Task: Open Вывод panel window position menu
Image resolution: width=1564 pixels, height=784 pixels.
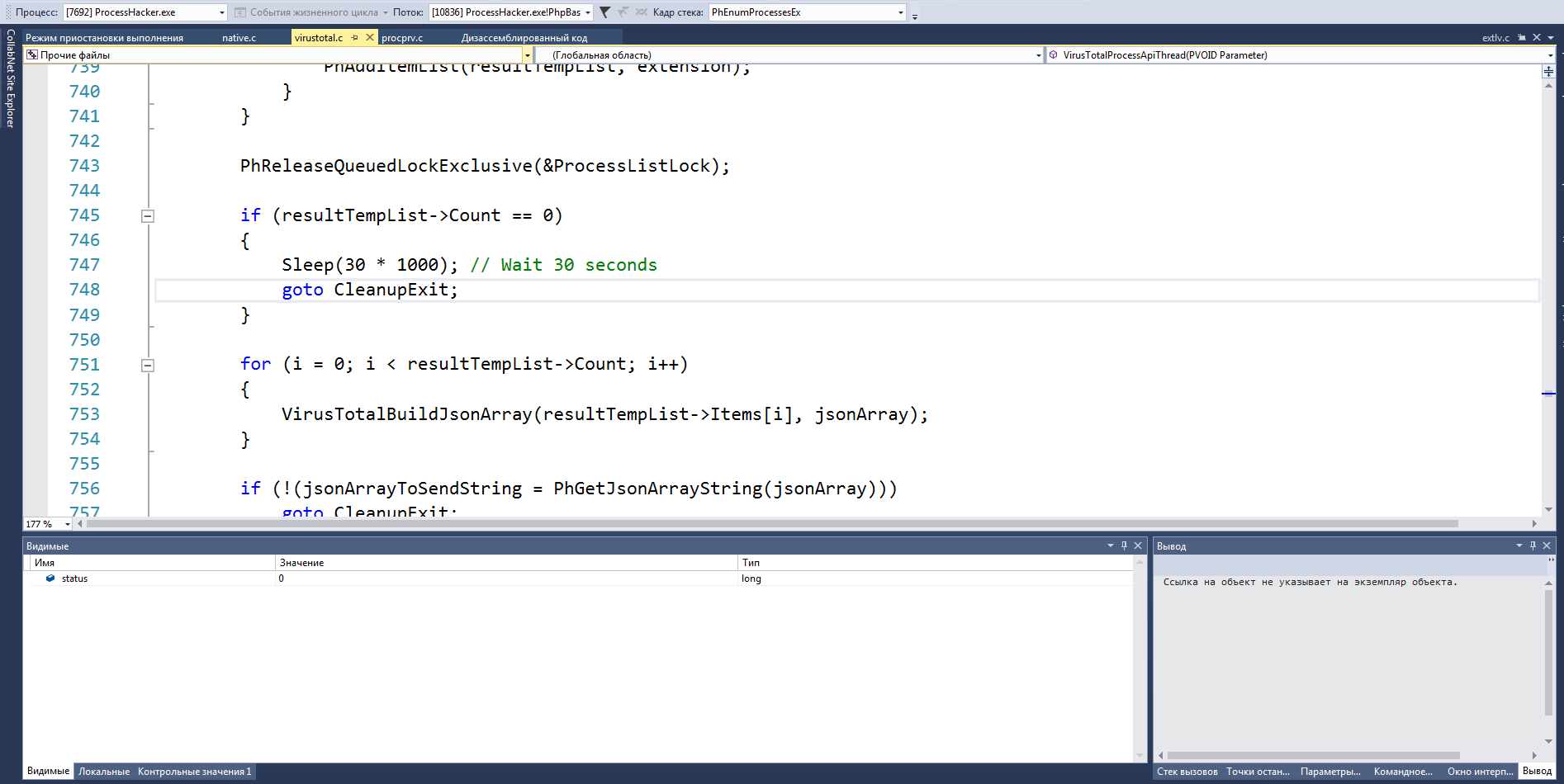Action: tap(1519, 545)
